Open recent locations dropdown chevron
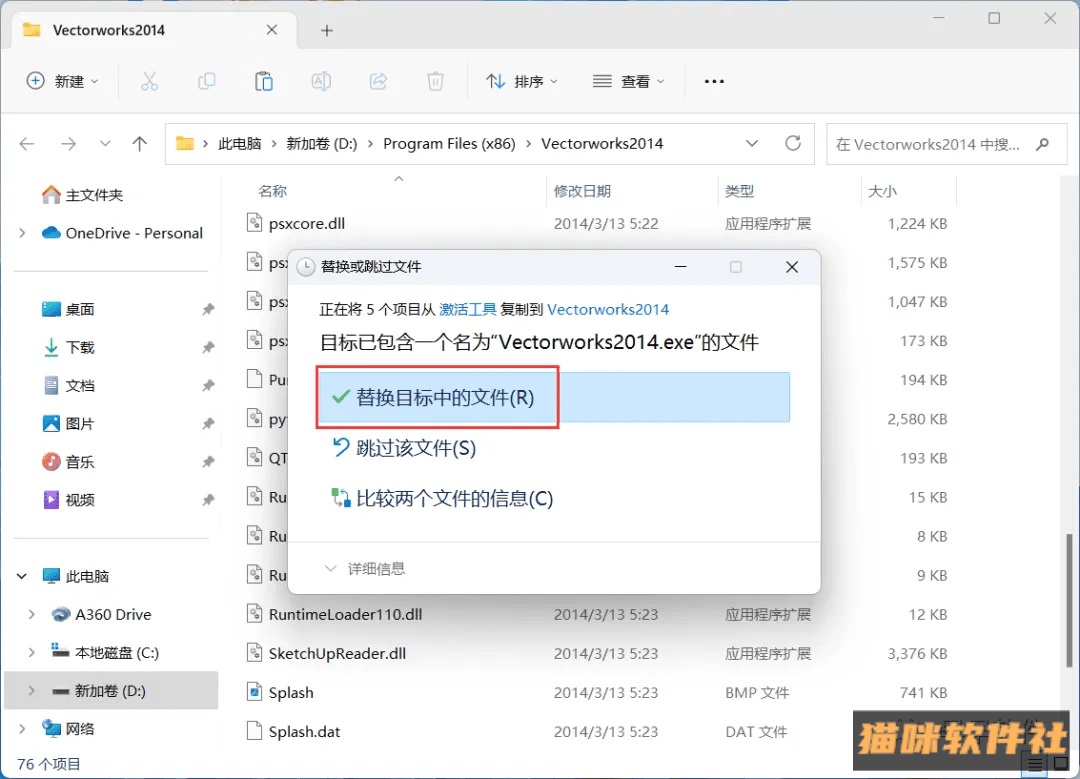 (105, 143)
